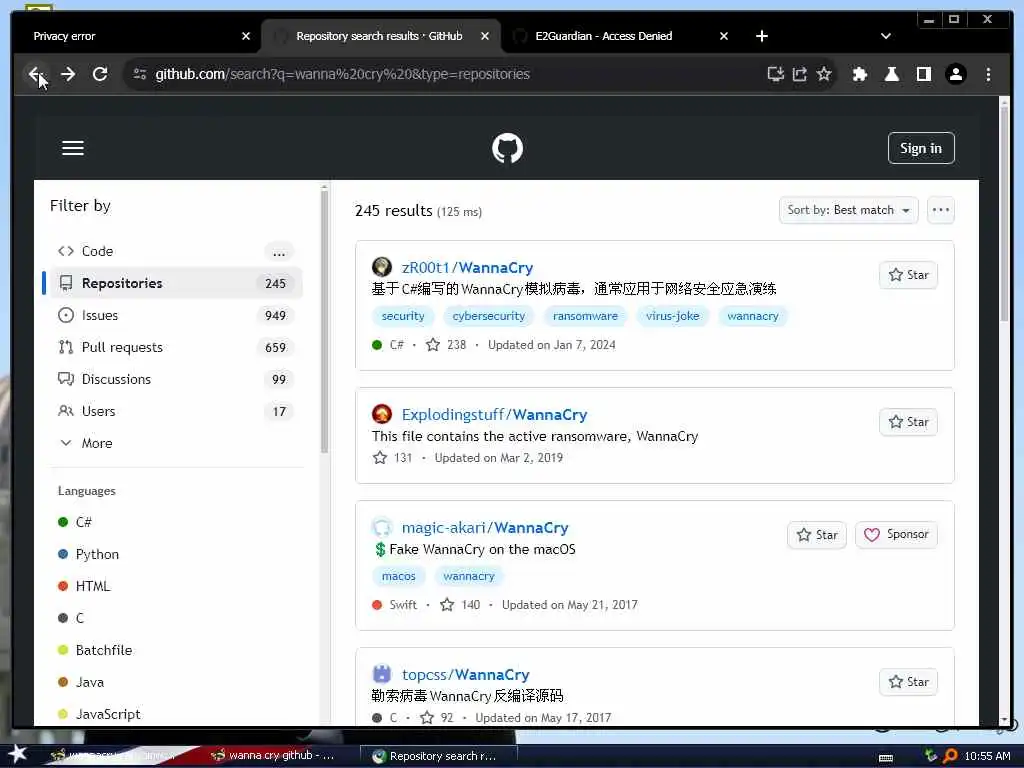Viewport: 1024px width, 768px height.
Task: Click zR00t1 user avatar
Action: click(x=381, y=267)
